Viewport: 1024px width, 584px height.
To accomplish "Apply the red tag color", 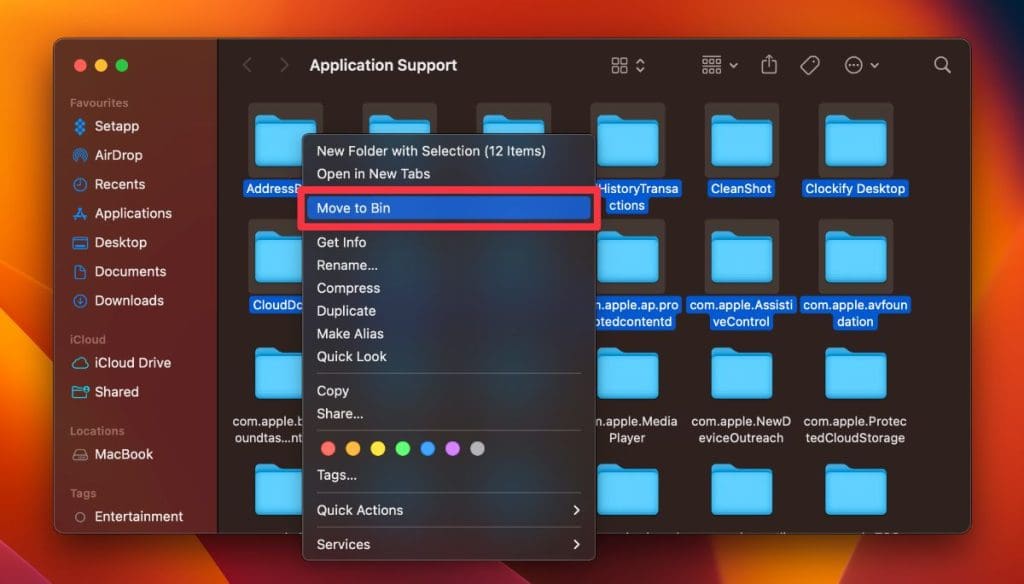I will 328,449.
